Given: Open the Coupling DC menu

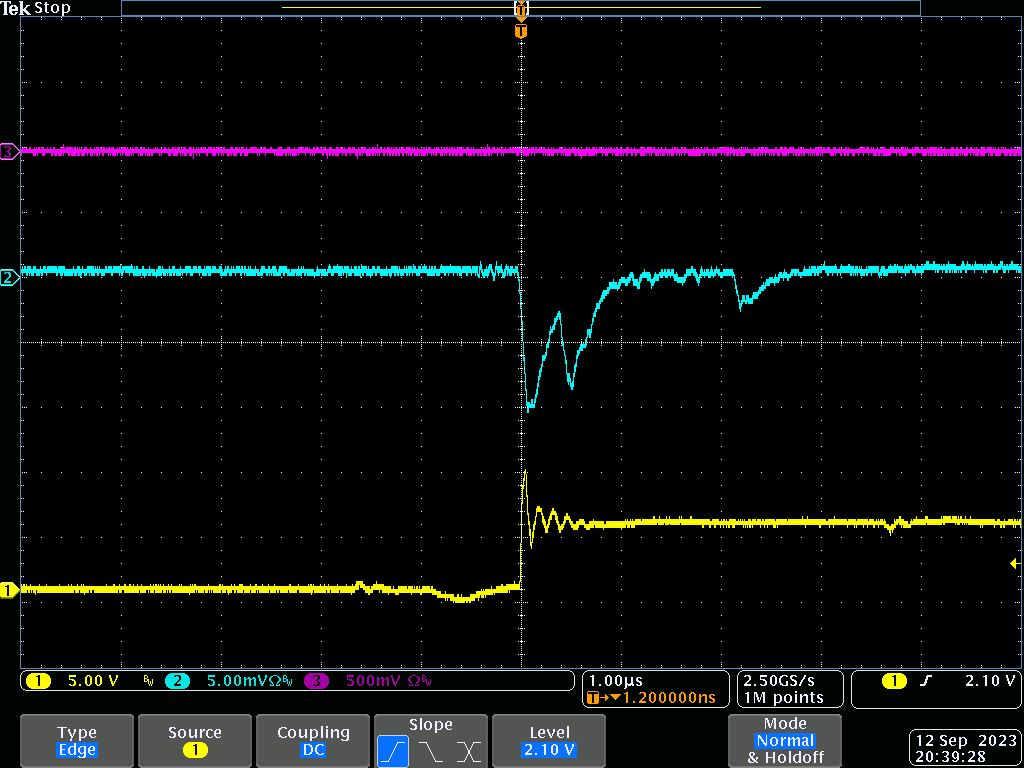Looking at the screenshot, I should 313,741.
